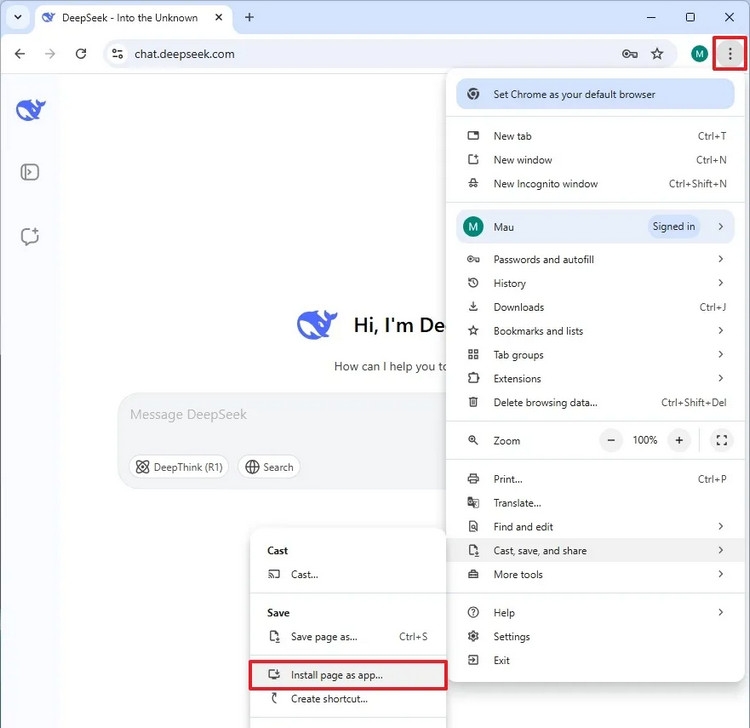
Task: Toggle the Search option in DeepSeek
Action: (x=269, y=467)
